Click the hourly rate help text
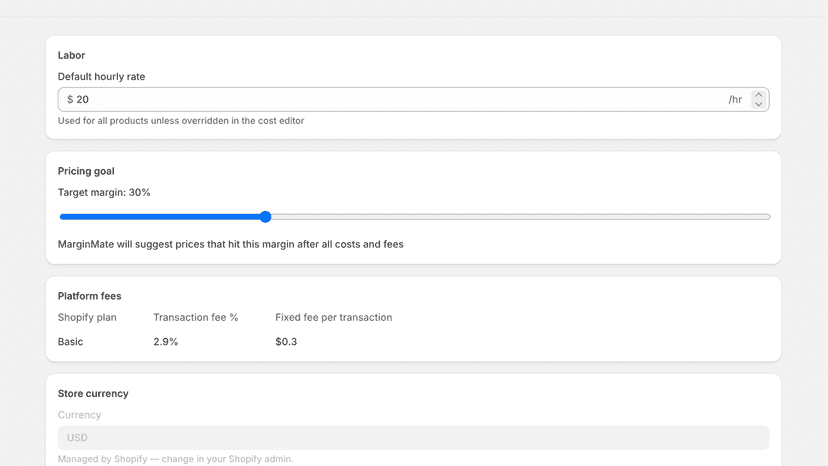This screenshot has width=828, height=466. click(x=181, y=121)
